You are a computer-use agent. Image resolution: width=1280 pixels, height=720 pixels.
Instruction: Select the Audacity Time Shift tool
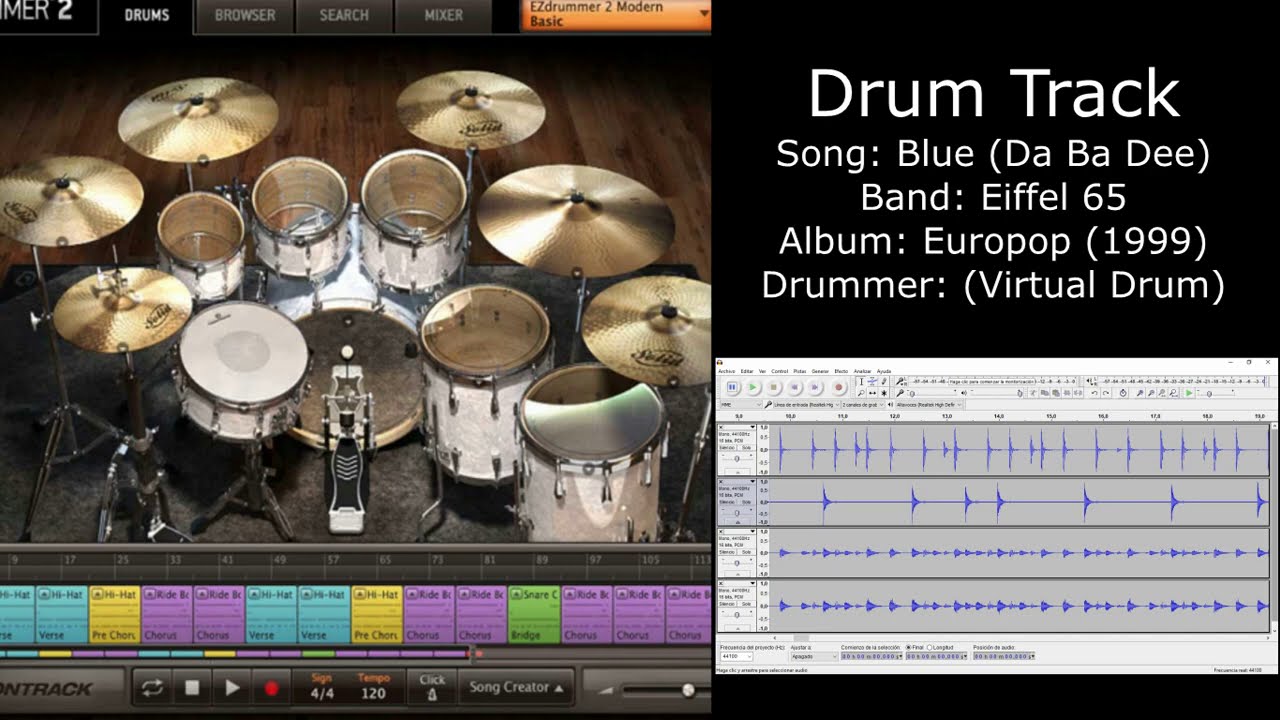[x=872, y=393]
